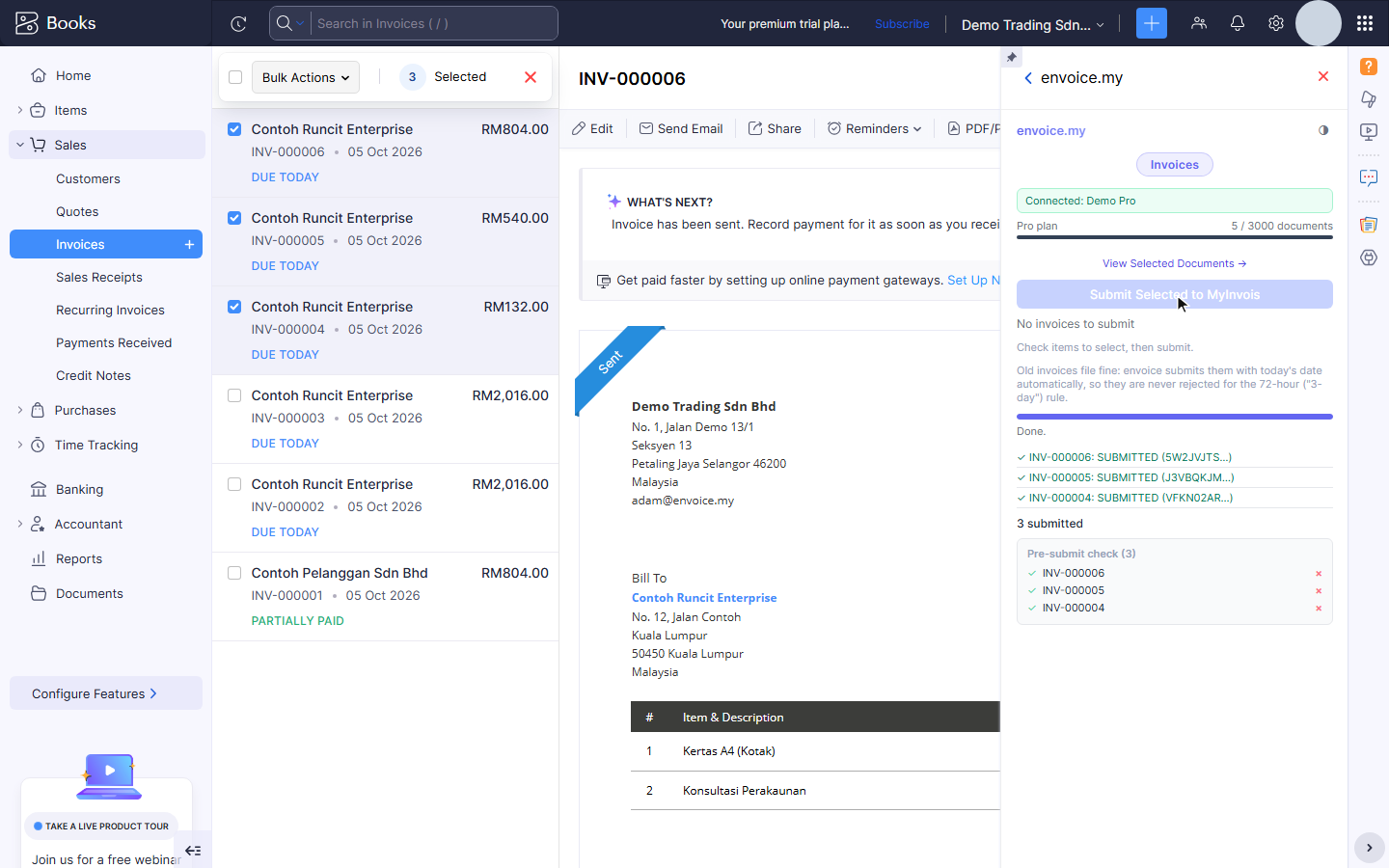Expand the Time Tracking section
The height and width of the screenshot is (868, 1389).
click(20, 445)
